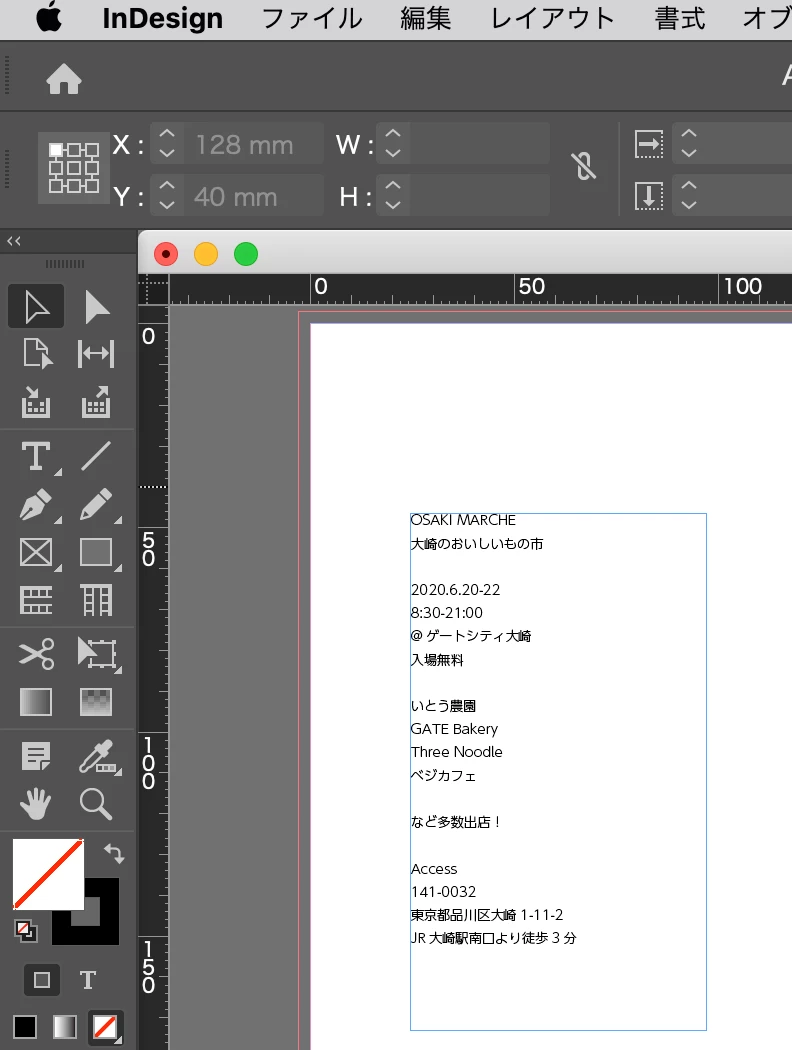Step the W width value
Screen dimensions: 792x1050
point(393,144)
